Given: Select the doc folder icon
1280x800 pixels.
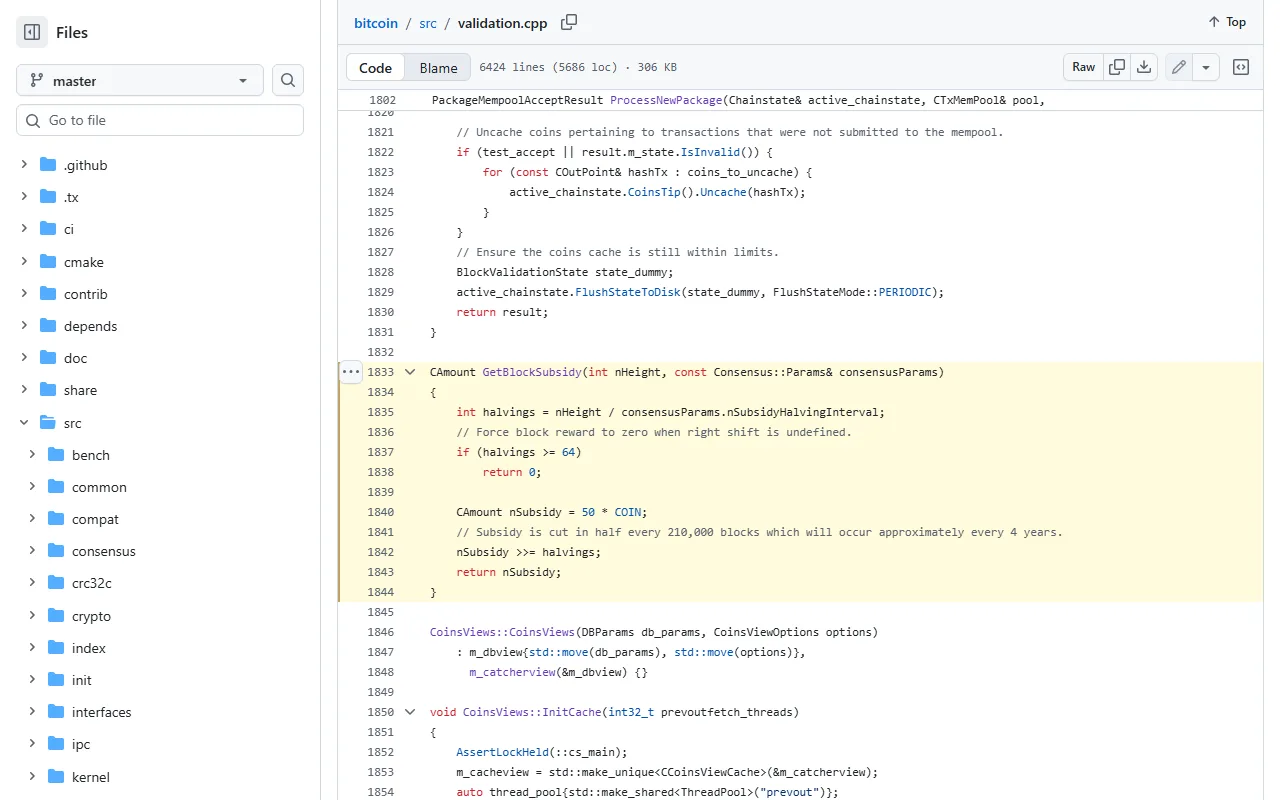Looking at the screenshot, I should (x=47, y=358).
